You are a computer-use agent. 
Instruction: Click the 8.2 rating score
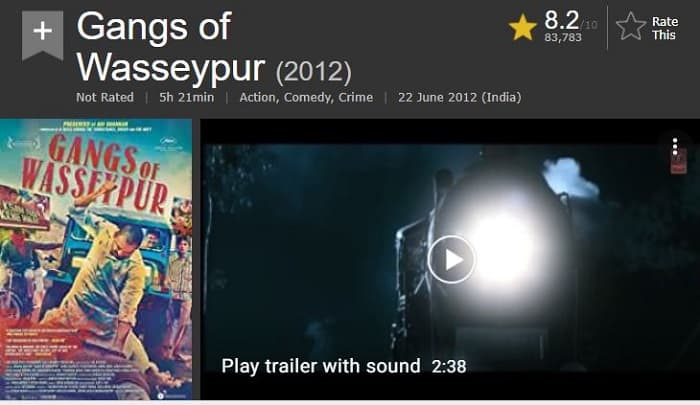coord(562,20)
